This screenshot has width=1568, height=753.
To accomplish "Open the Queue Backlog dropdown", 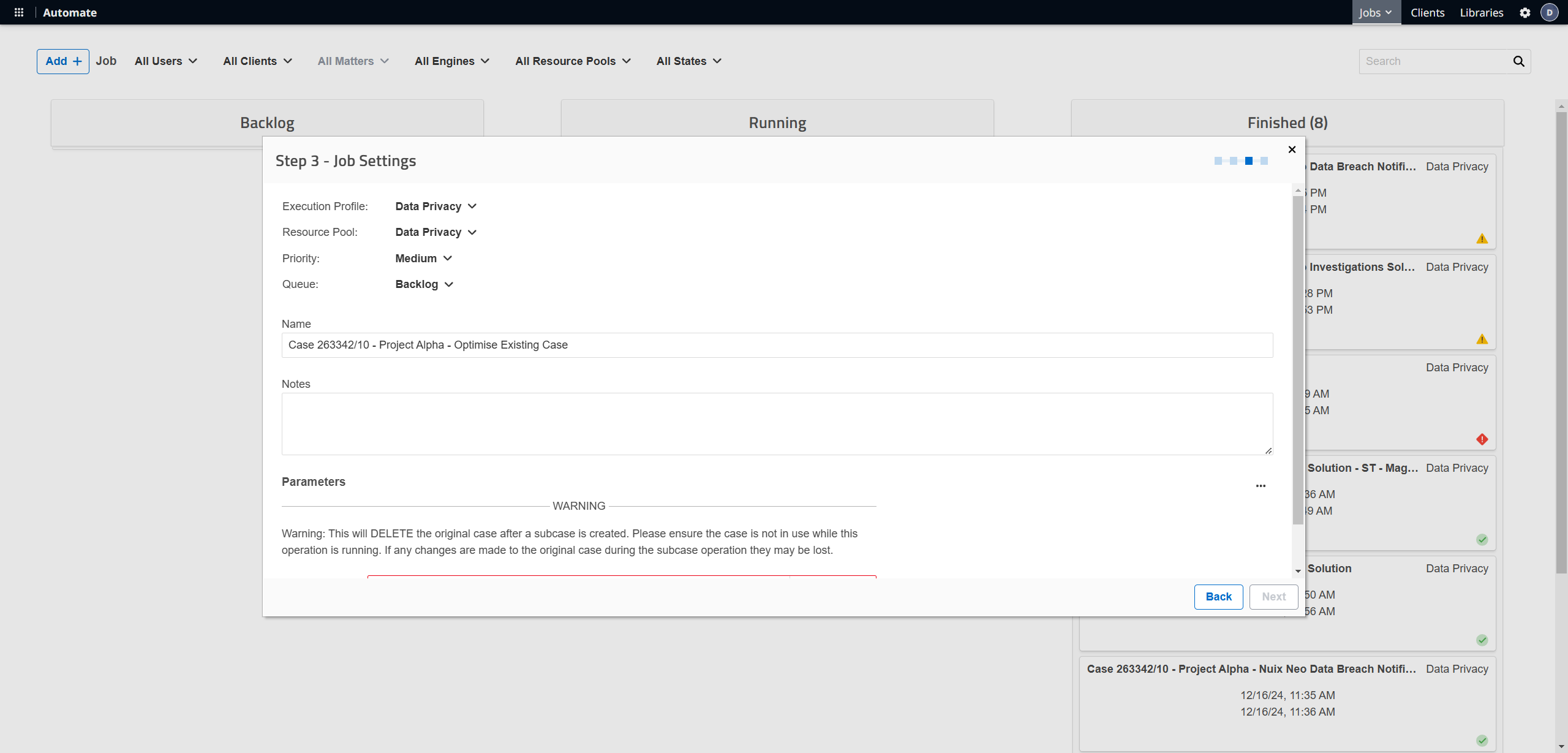I will coord(424,284).
